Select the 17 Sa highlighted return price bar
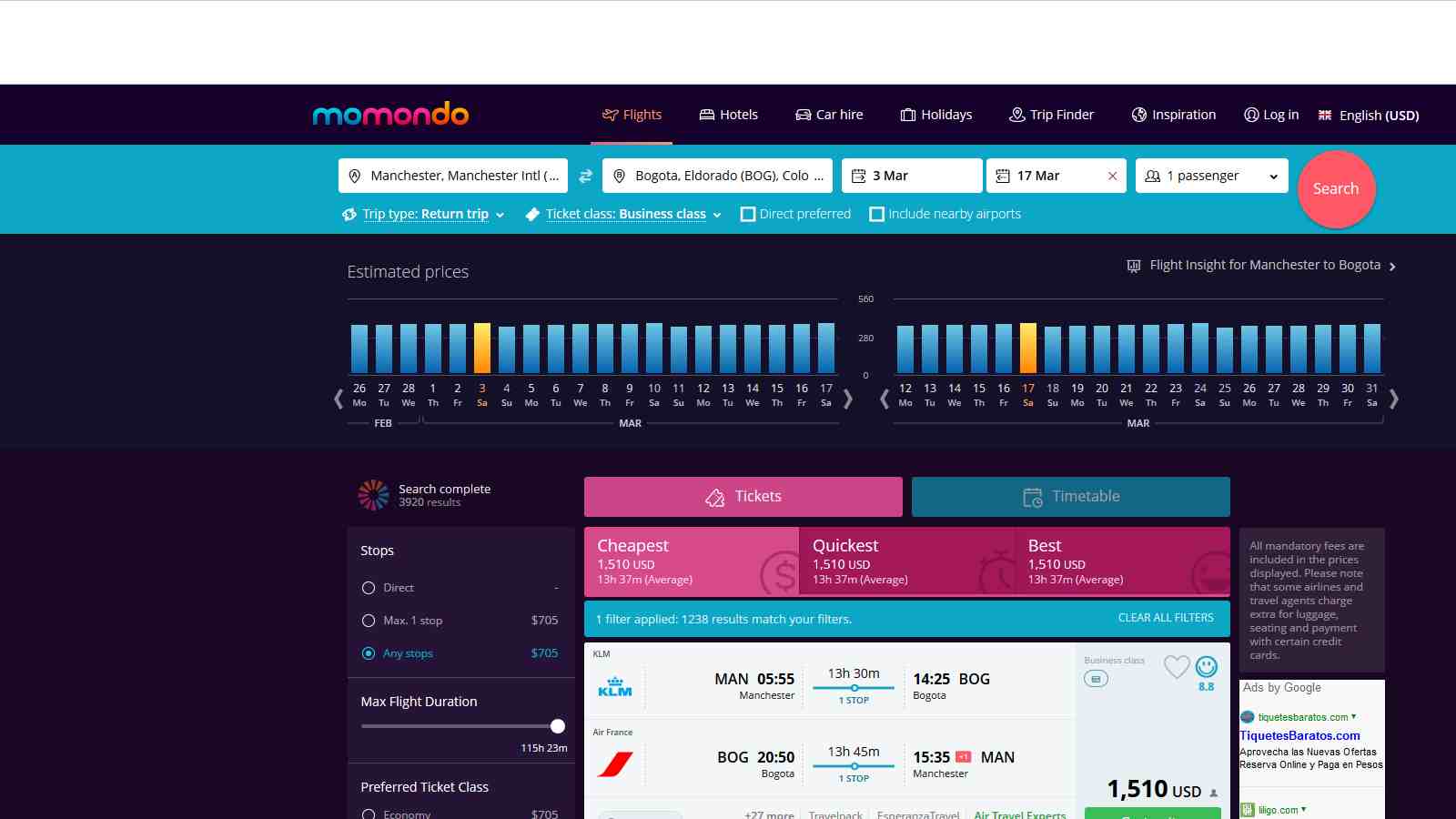Viewport: 1456px width, 819px height. click(1028, 348)
